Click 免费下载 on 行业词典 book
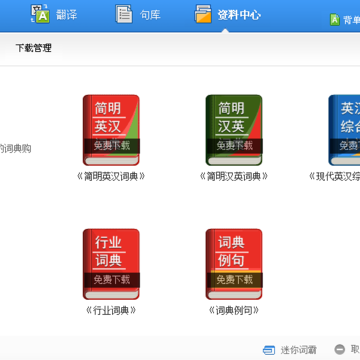The height and width of the screenshot is (360, 360). [x=112, y=280]
